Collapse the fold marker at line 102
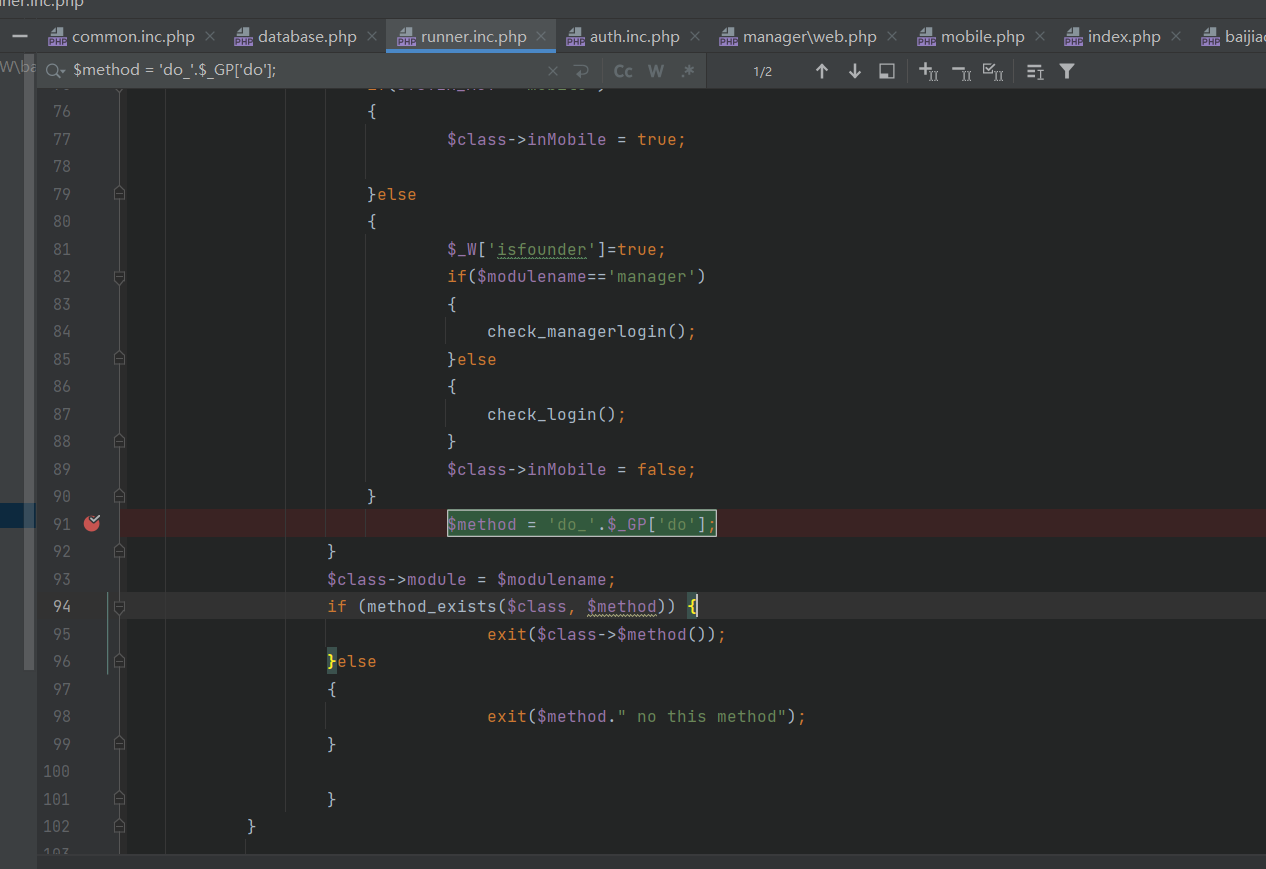Screen dimensions: 1266x869 click(x=119, y=826)
